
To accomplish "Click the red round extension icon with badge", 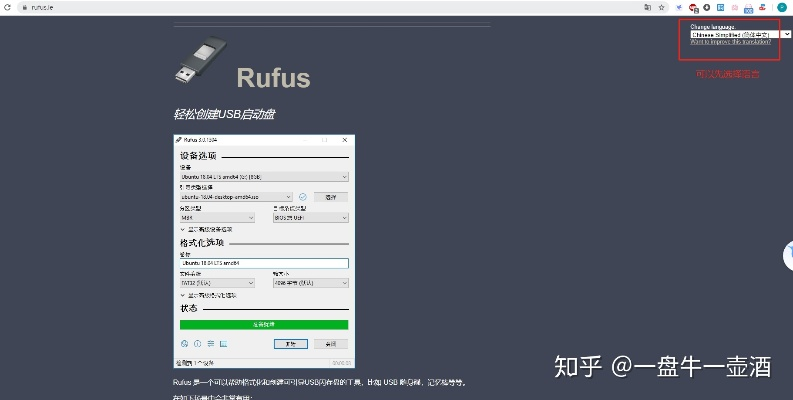I will coord(693,8).
